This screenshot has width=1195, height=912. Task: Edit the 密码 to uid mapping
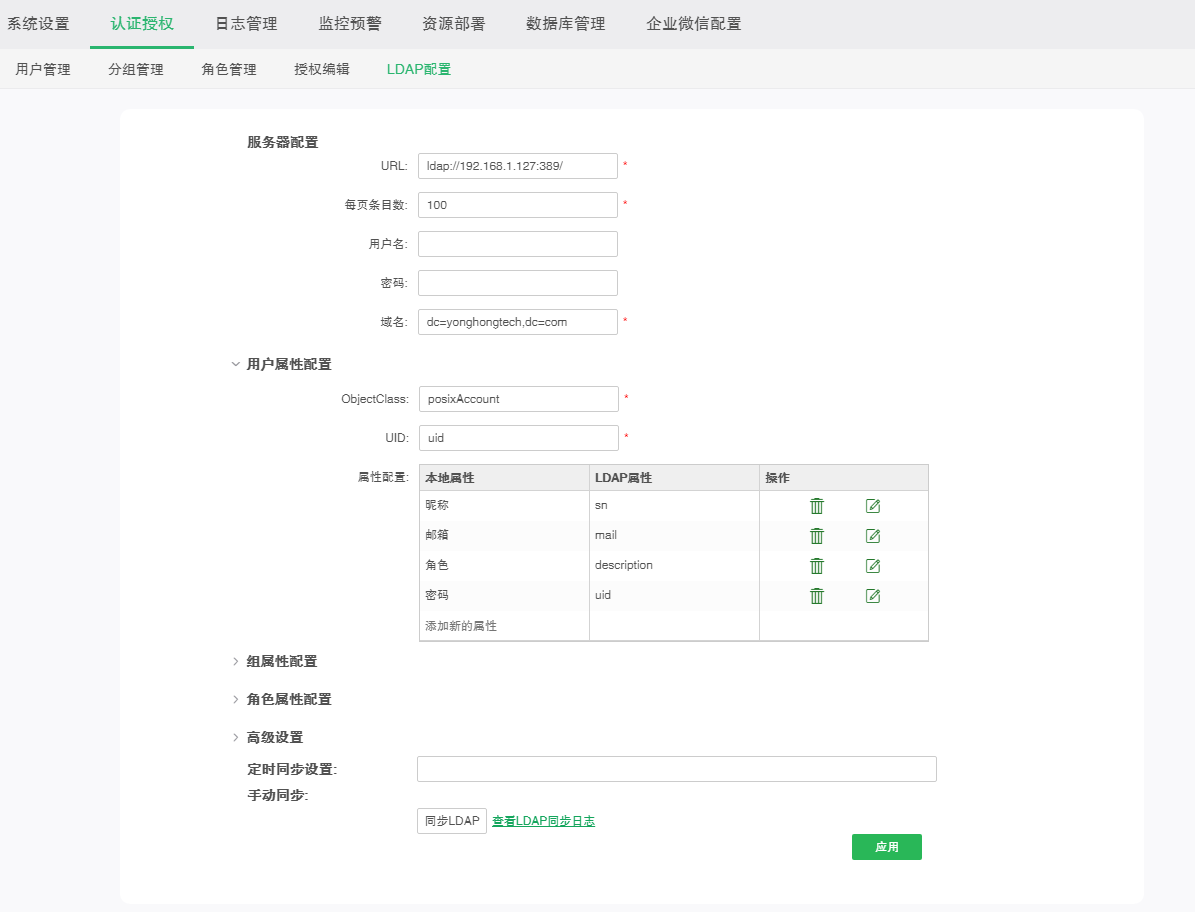[x=872, y=596]
